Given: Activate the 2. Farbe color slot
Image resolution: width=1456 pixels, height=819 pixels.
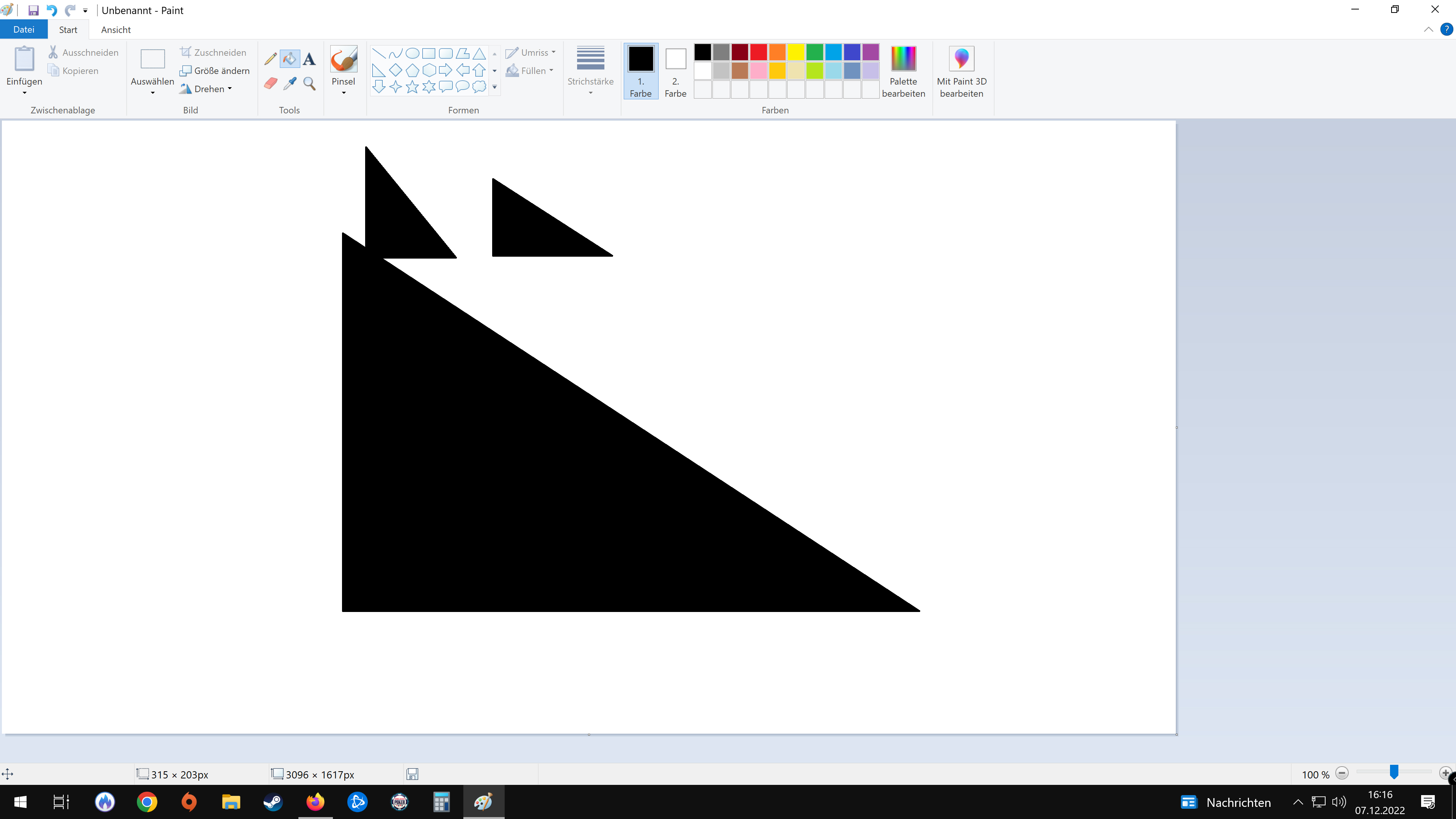Looking at the screenshot, I should (675, 71).
